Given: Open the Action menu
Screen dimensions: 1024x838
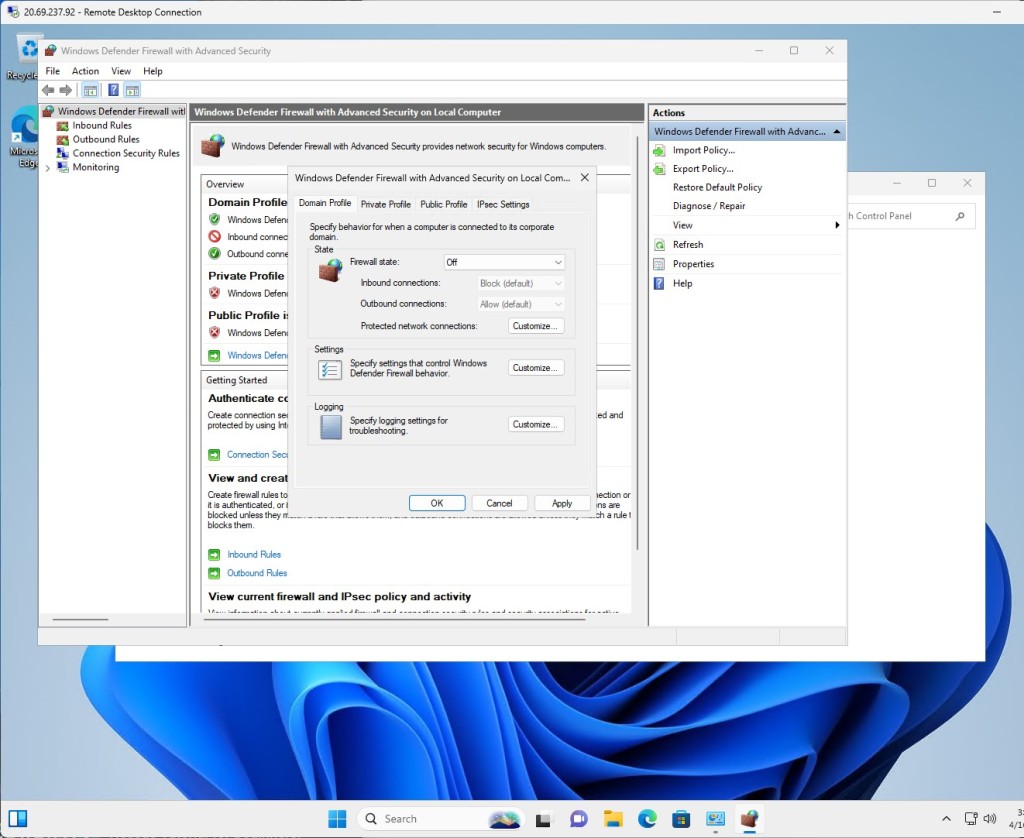Looking at the screenshot, I should click(85, 71).
